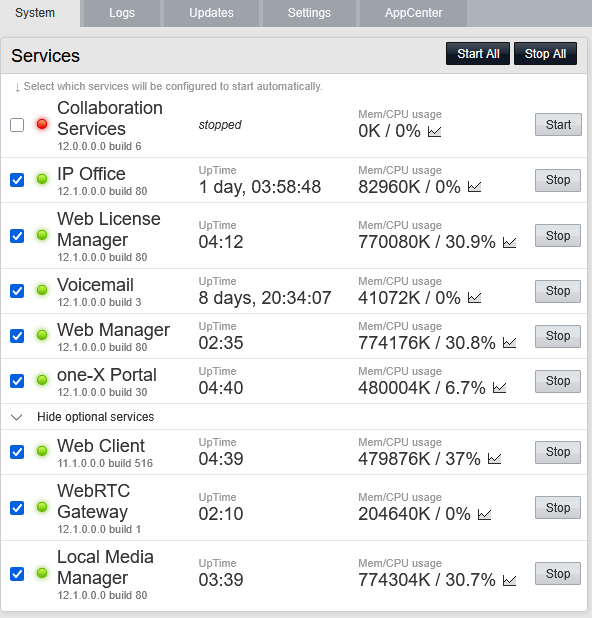
Task: Stop the Local Media Manager service
Action: pos(558,573)
